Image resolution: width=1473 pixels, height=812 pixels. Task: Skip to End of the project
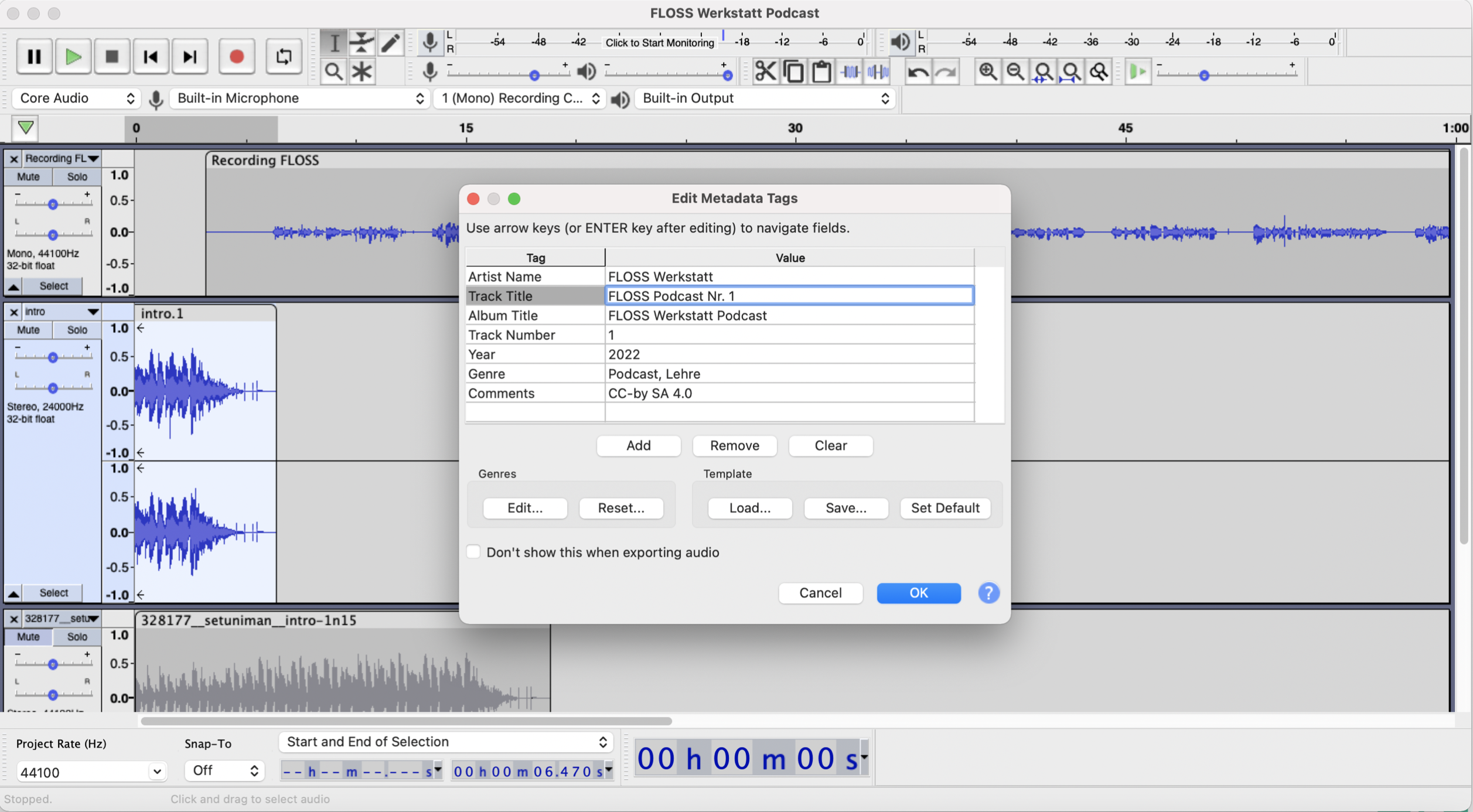click(x=189, y=57)
